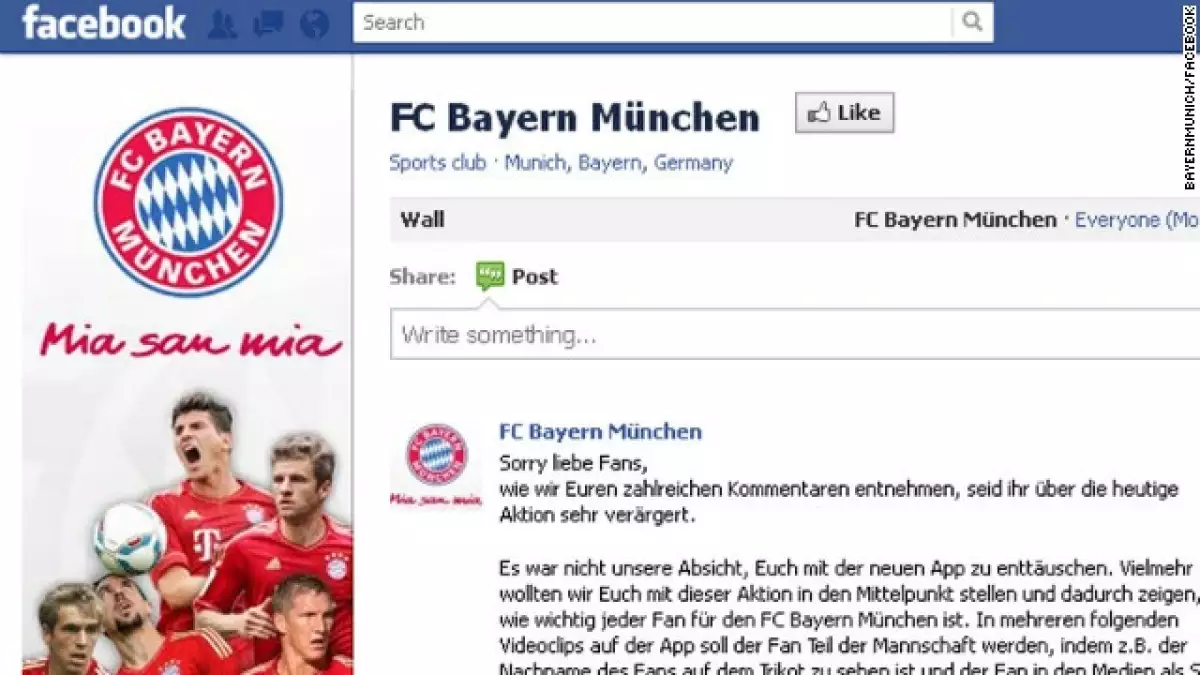Open the Sports club category link
This screenshot has height=675, width=1200.
point(437,163)
